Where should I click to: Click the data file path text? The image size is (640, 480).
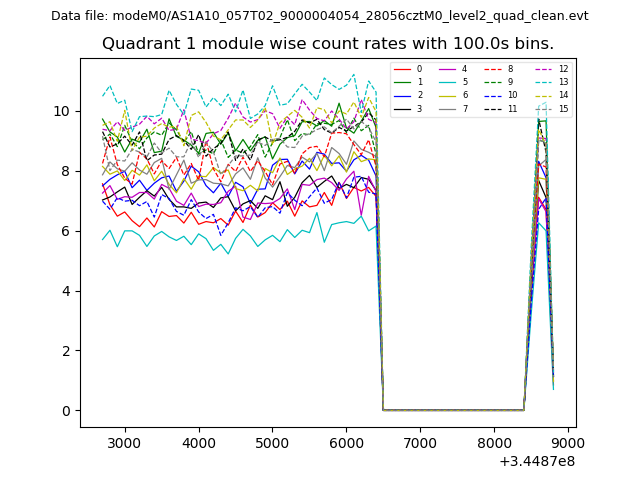320,16
